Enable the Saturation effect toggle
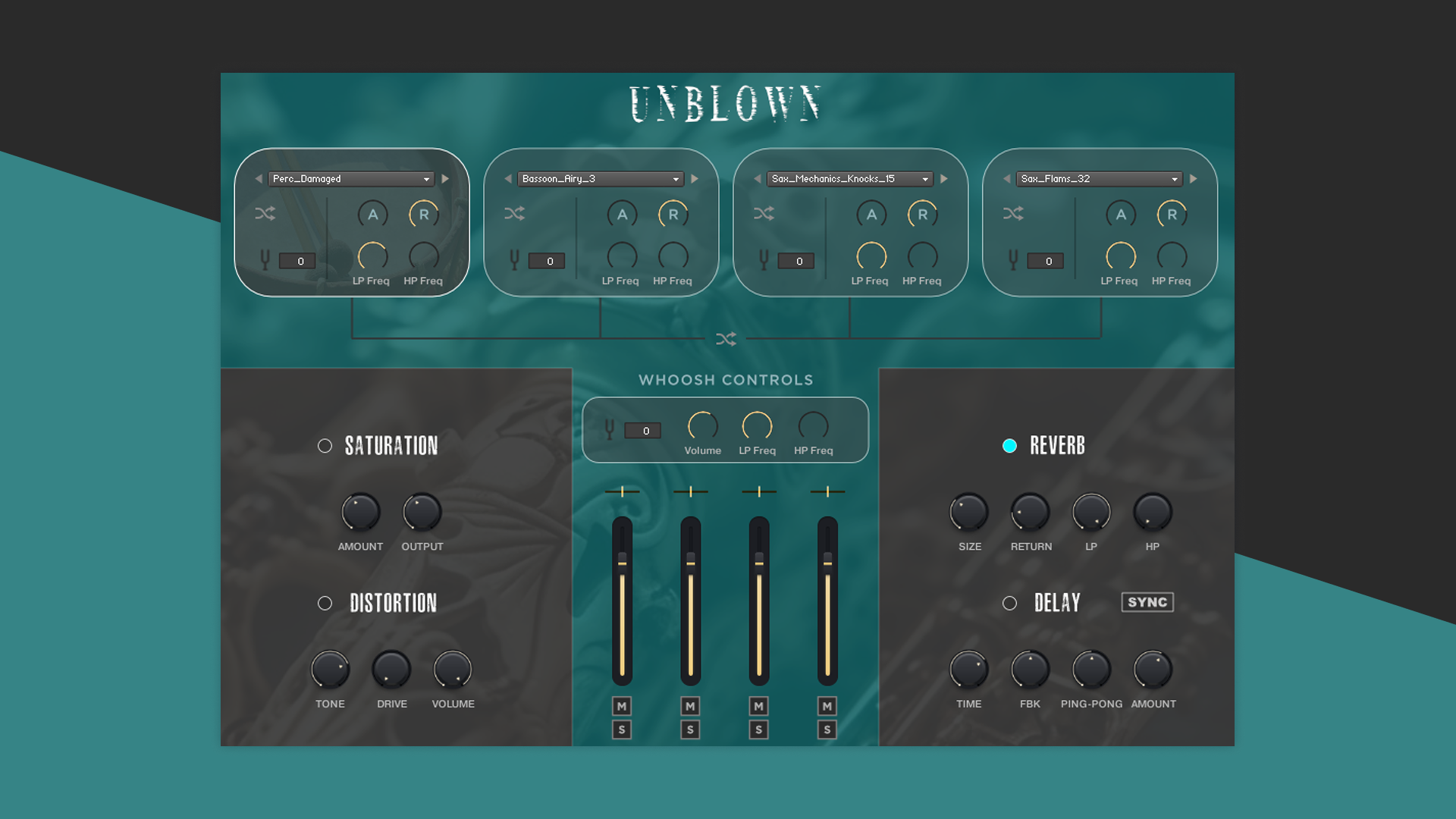Image resolution: width=1456 pixels, height=819 pixels. coord(325,446)
